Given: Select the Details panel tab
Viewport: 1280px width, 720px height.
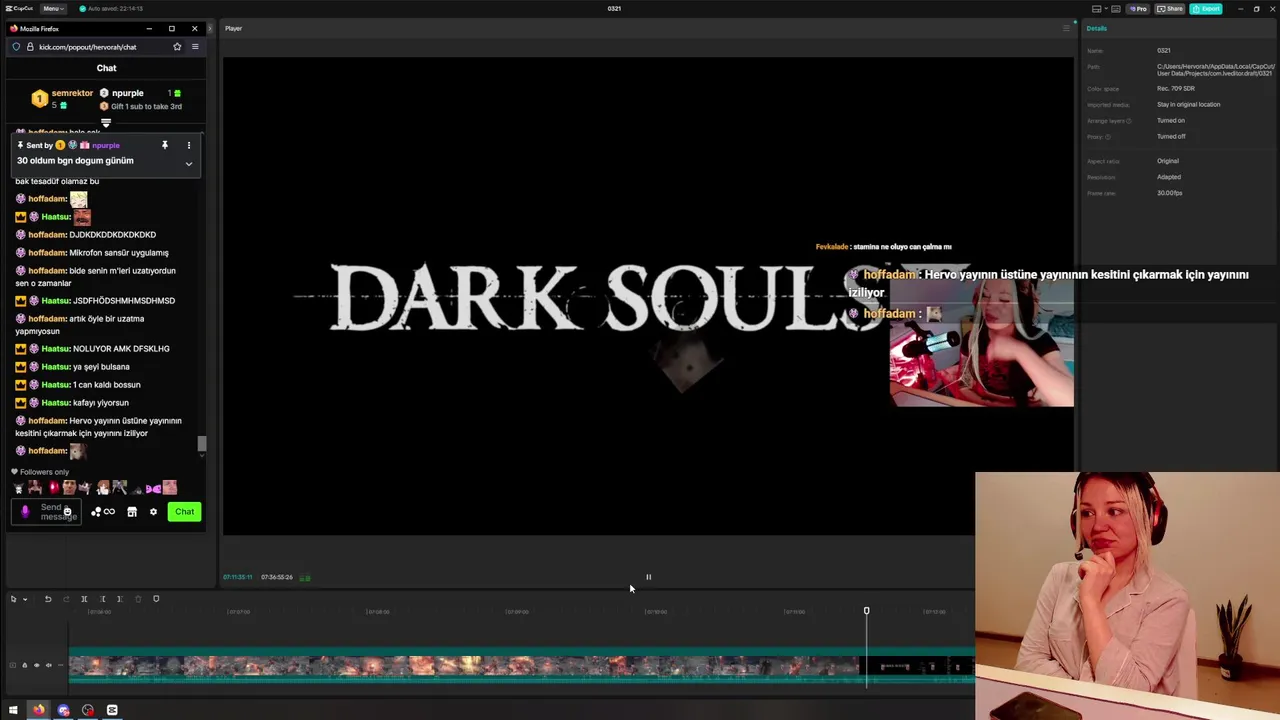Looking at the screenshot, I should click(1097, 28).
